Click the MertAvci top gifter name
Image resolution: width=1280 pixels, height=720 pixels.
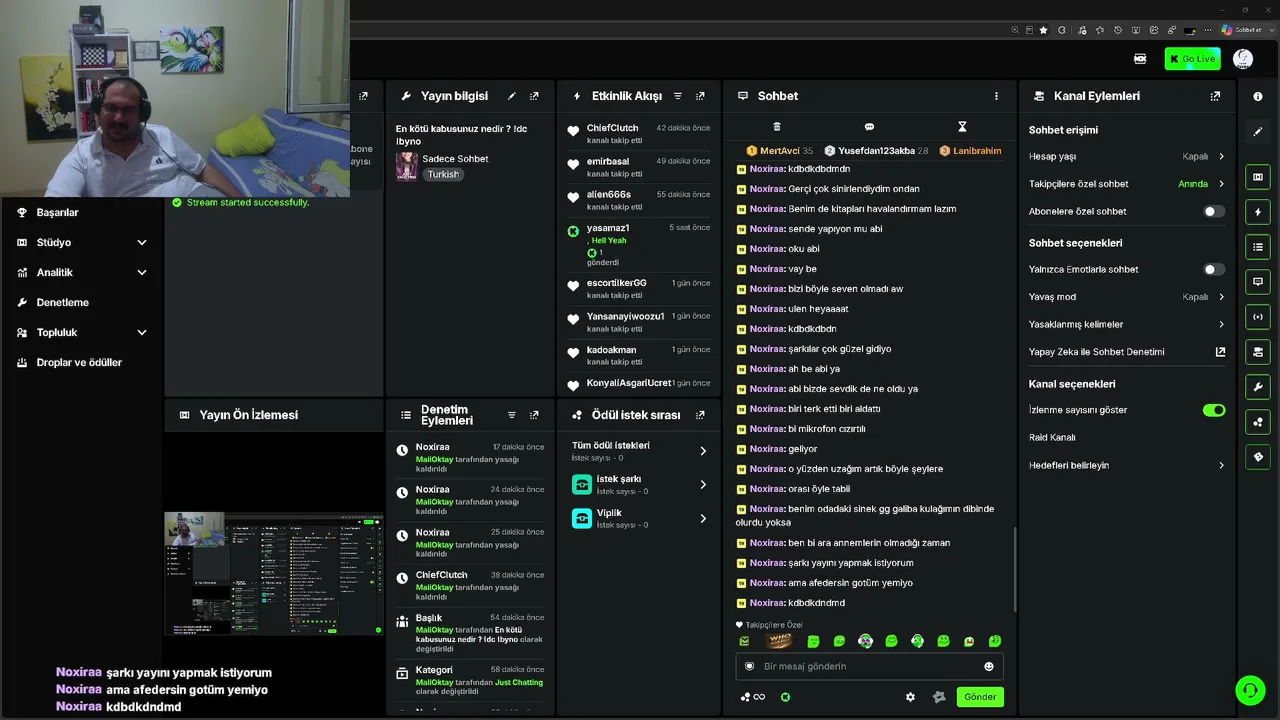click(780, 151)
